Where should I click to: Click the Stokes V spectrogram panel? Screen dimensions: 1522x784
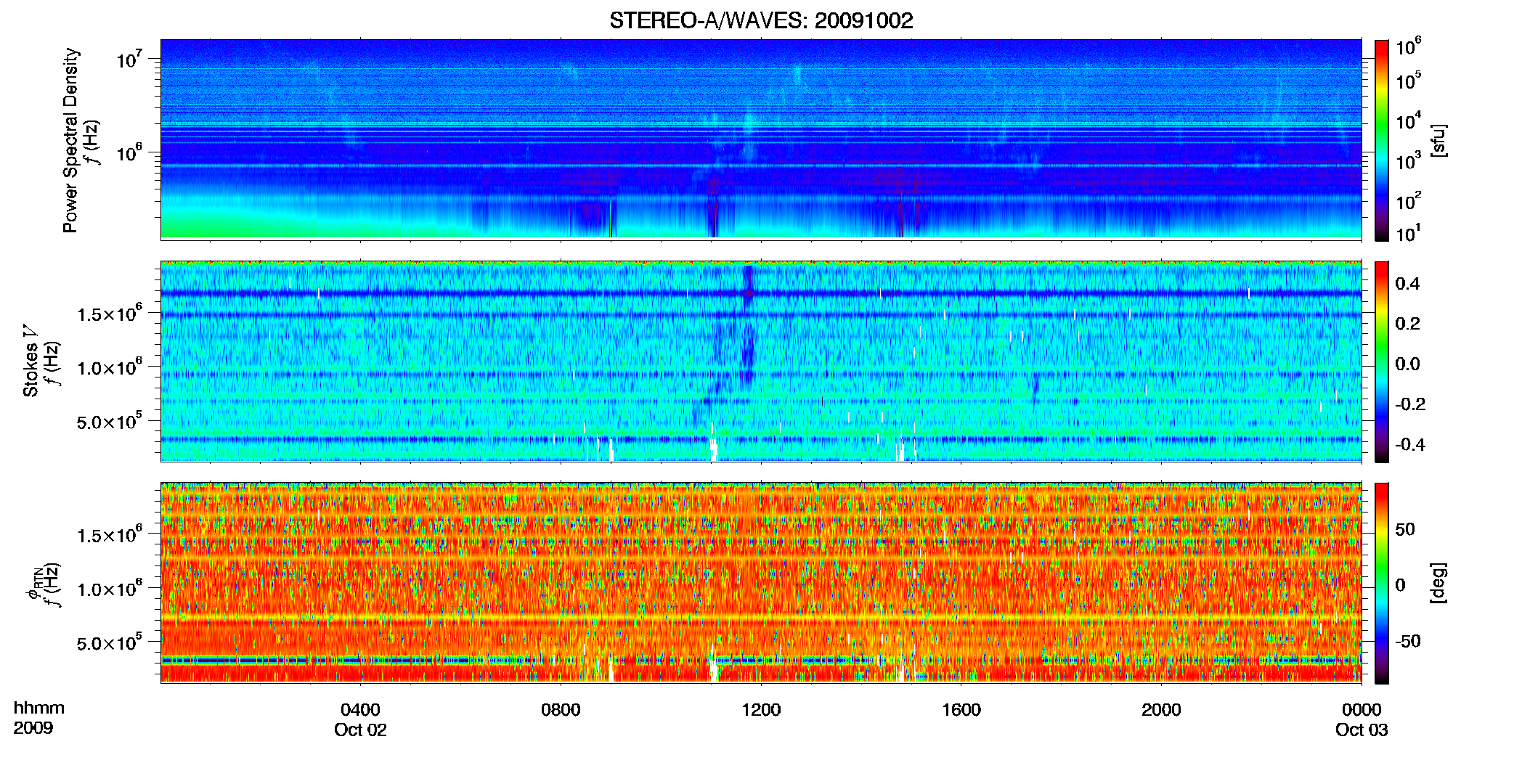[x=761, y=361]
